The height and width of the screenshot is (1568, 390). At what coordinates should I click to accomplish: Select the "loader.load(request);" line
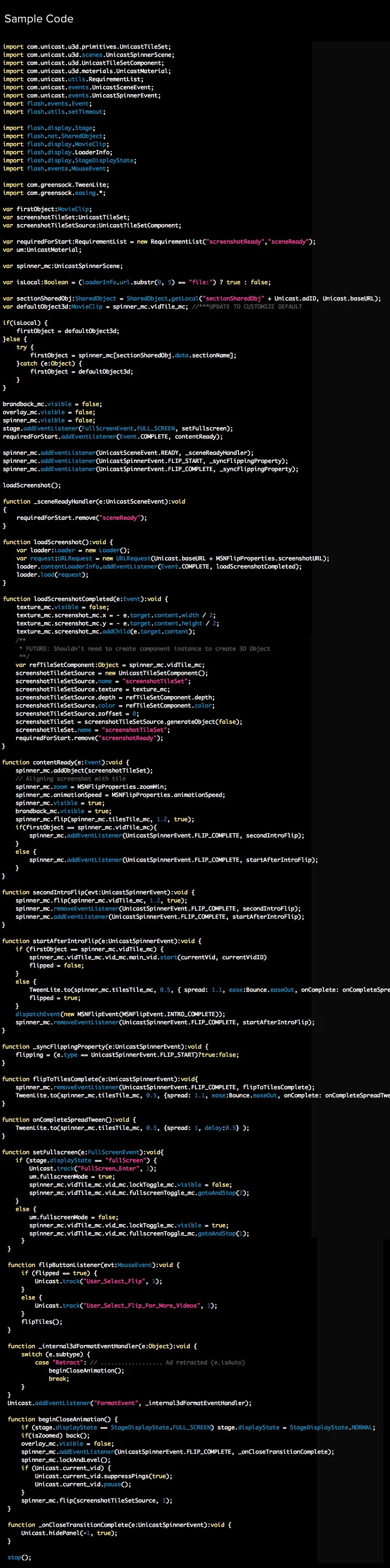pos(53,575)
